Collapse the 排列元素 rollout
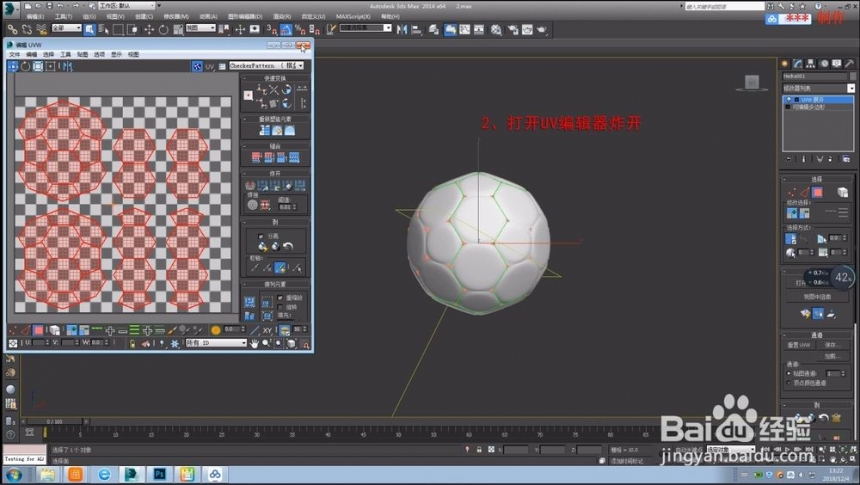 pyautogui.click(x=275, y=284)
